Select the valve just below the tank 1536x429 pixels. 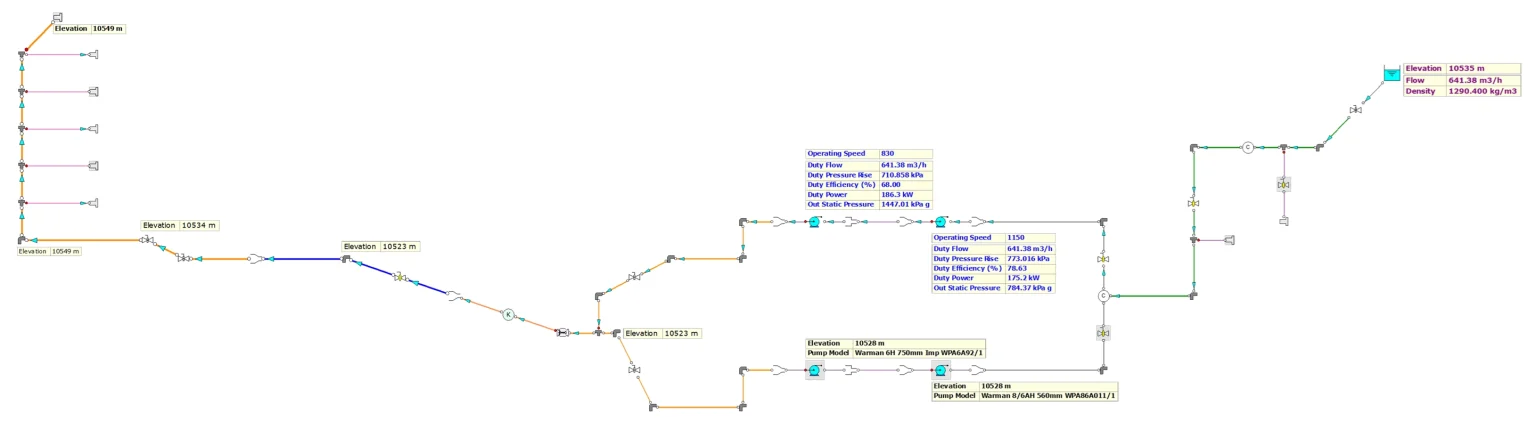pyautogui.click(x=1355, y=109)
